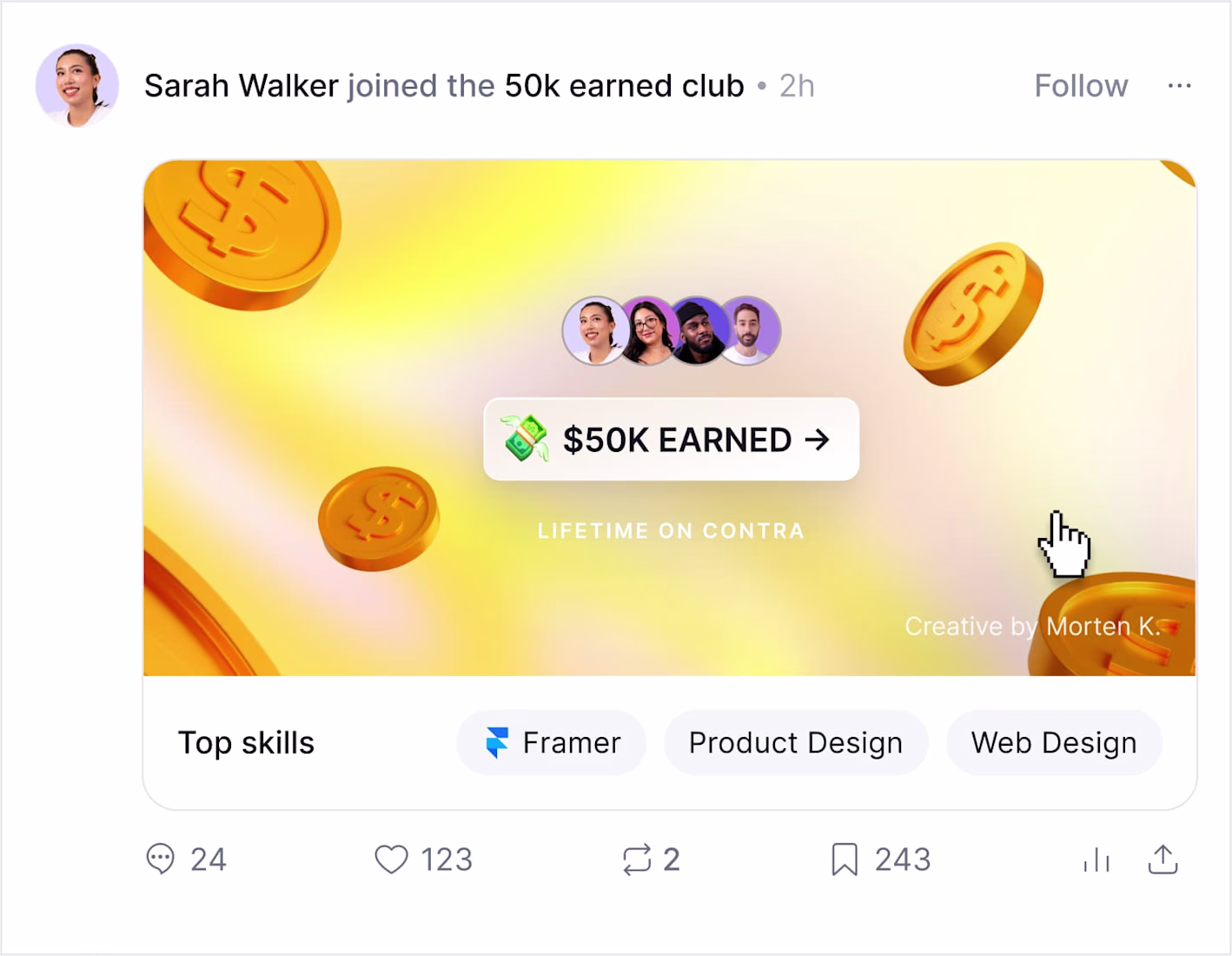Click Sarah Walker's profile avatar
1232x956 pixels.
tap(77, 86)
